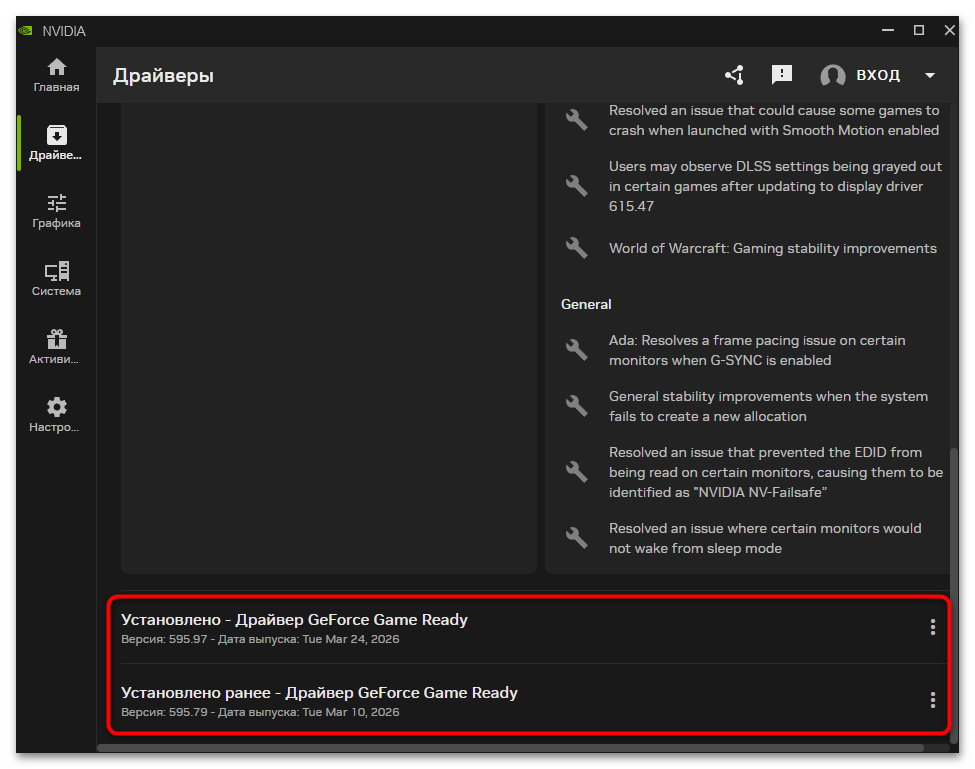Screen dimensions: 975x769
Task: Click wrench icon beside Ada frame pacing fix
Action: [x=576, y=350]
